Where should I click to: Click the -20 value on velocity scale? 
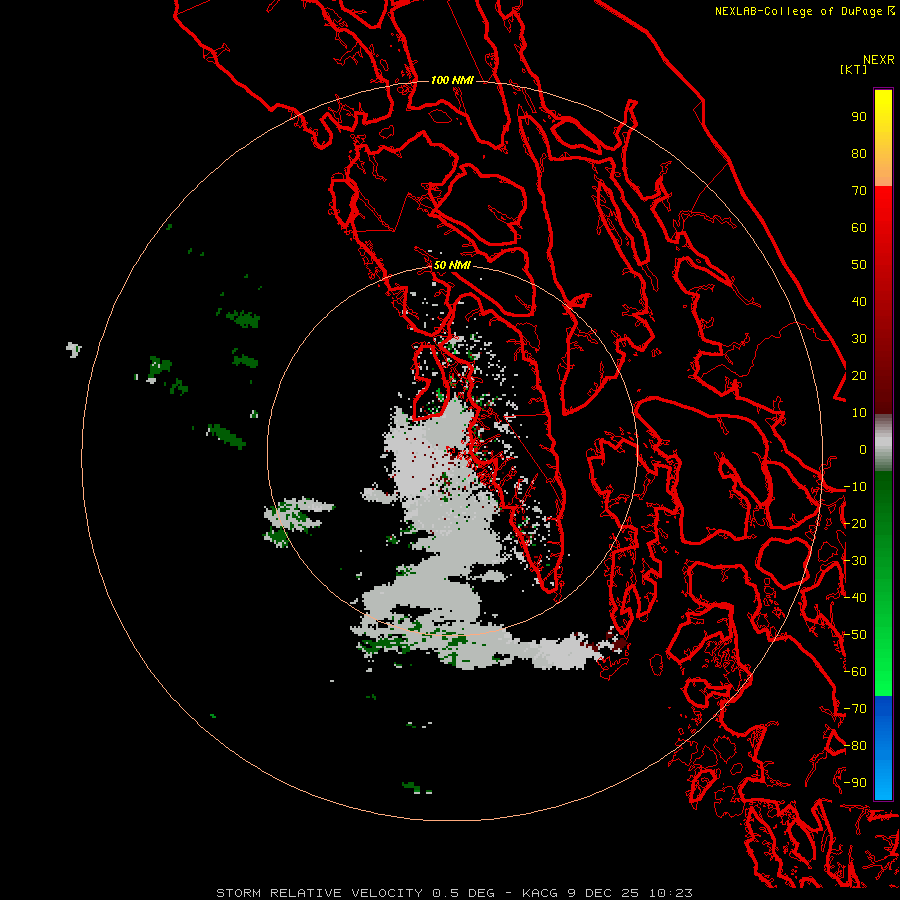click(855, 524)
